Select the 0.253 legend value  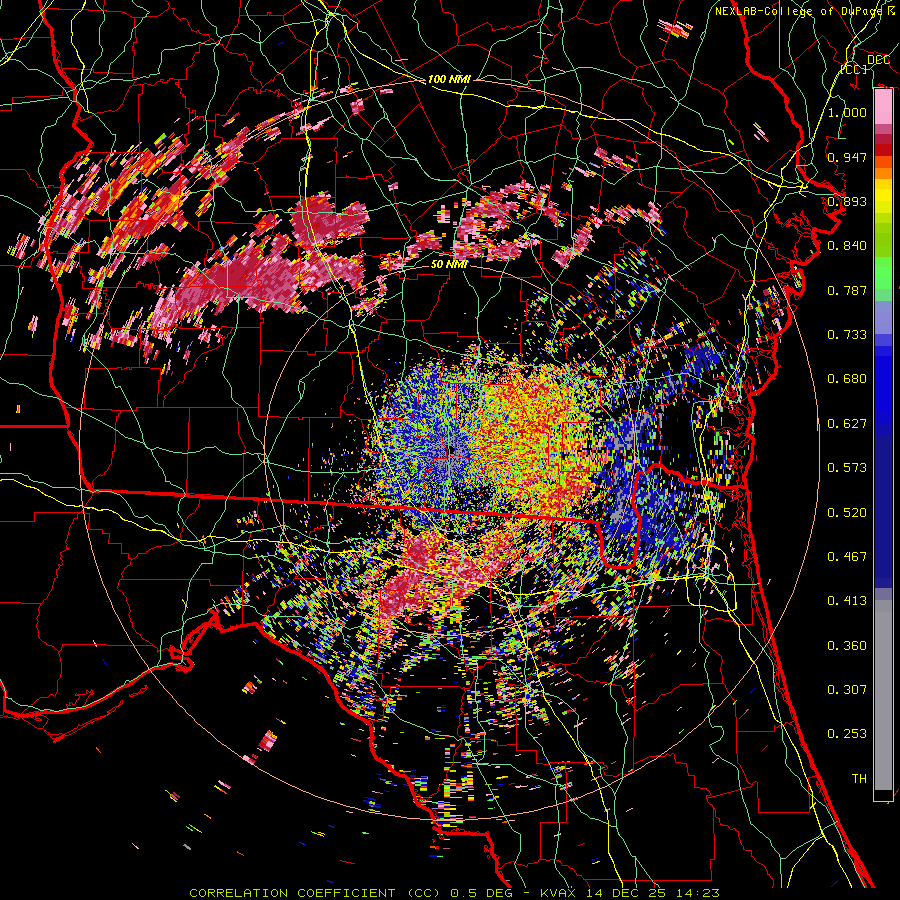pos(847,734)
